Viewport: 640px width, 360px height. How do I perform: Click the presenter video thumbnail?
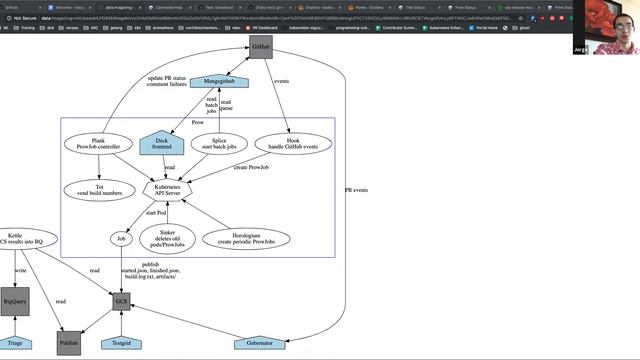tap(606, 27)
